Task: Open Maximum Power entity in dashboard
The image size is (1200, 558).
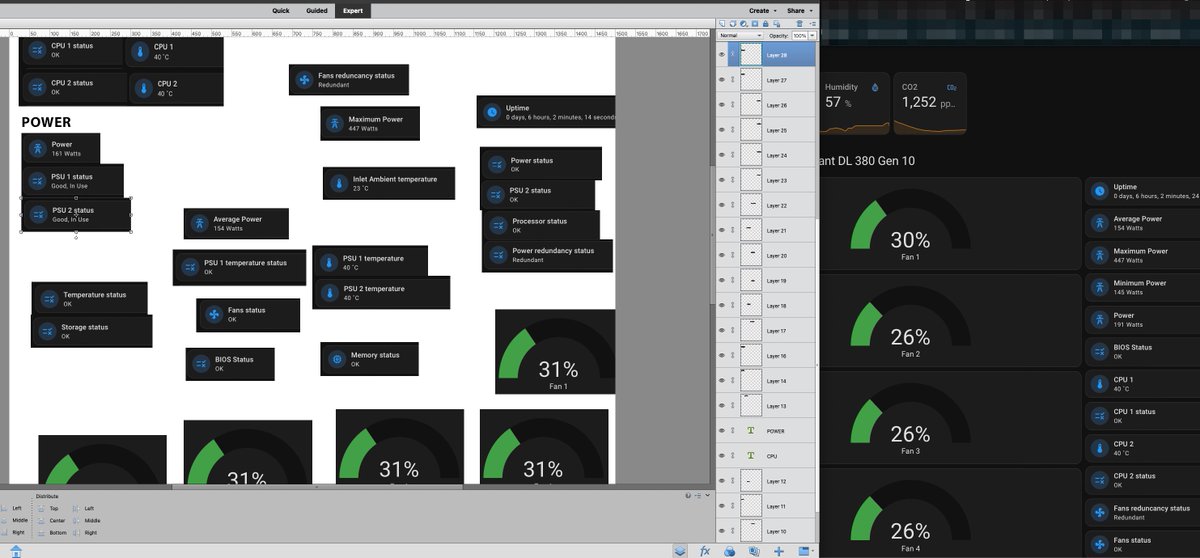Action: point(1142,255)
